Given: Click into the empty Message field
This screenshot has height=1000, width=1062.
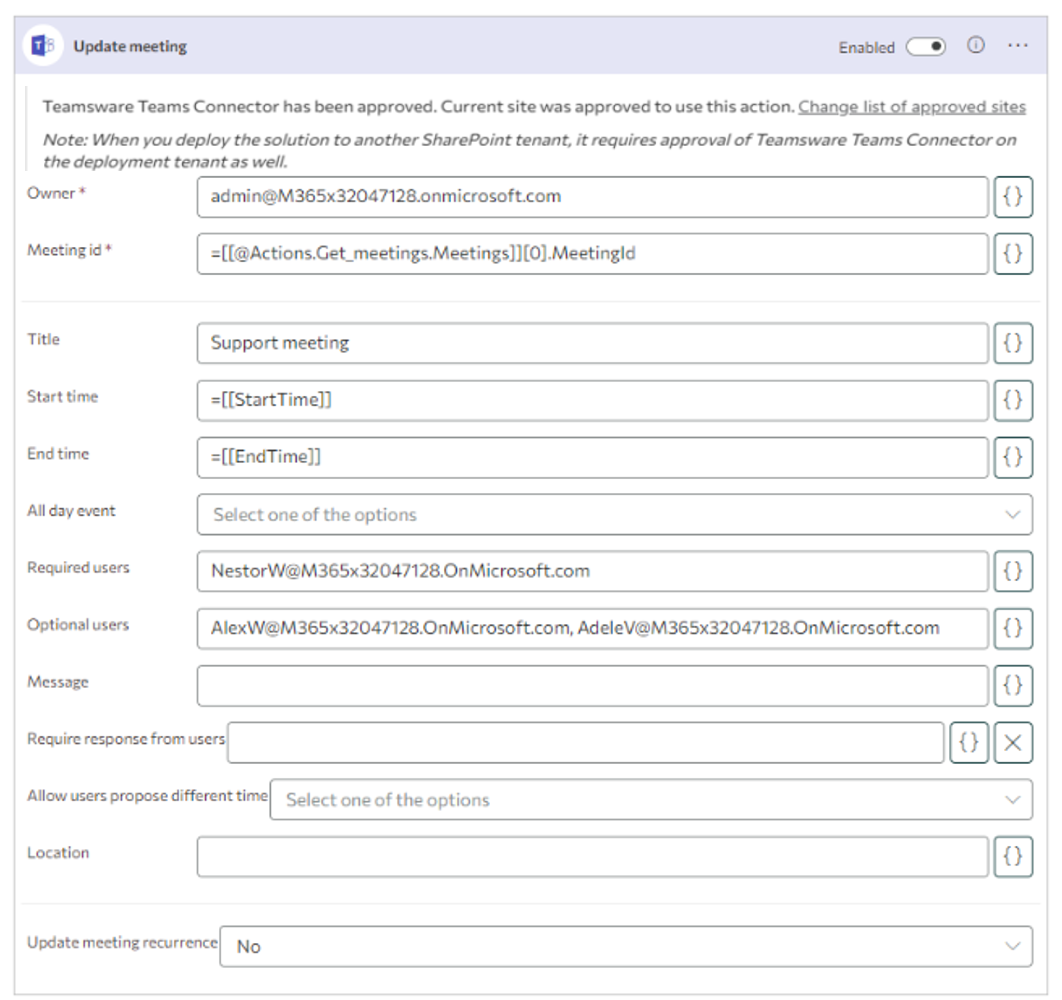Looking at the screenshot, I should coord(593,686).
